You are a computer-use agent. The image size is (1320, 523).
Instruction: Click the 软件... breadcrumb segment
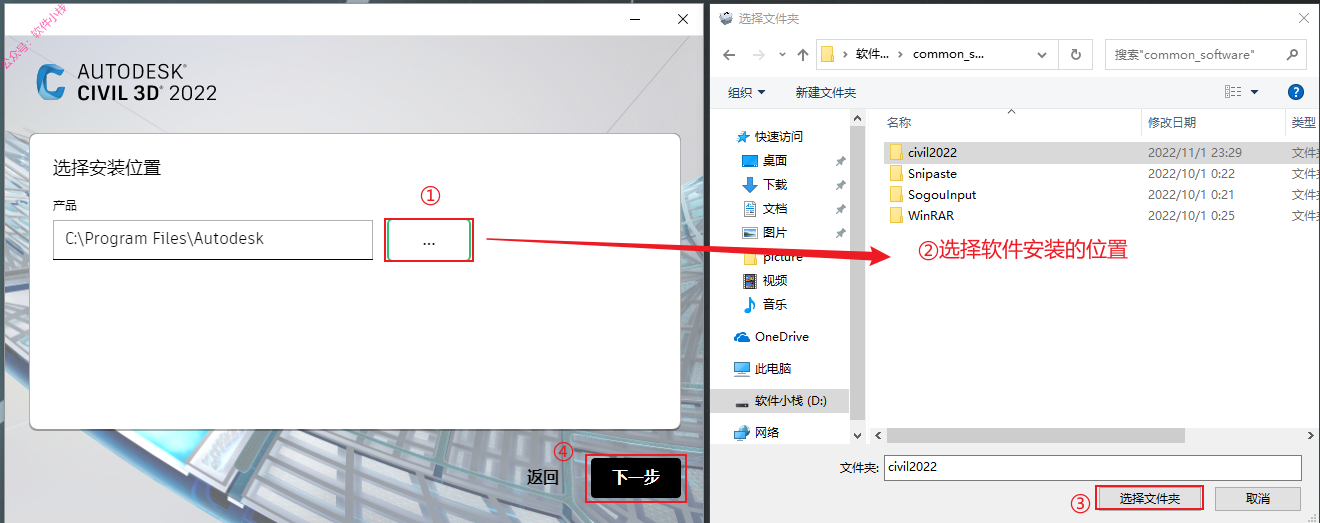872,55
